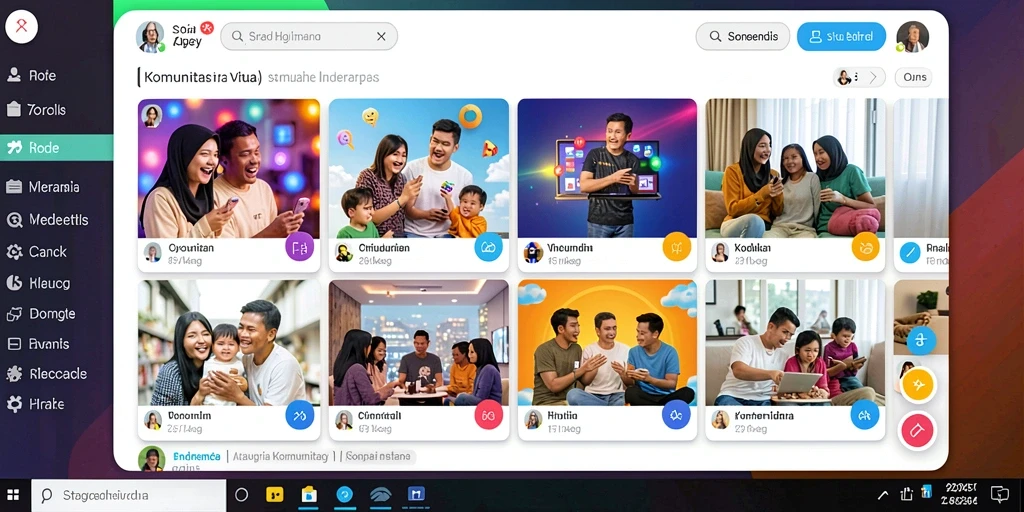Show hidden system tray icons chevron
1024x512 pixels.
point(883,495)
